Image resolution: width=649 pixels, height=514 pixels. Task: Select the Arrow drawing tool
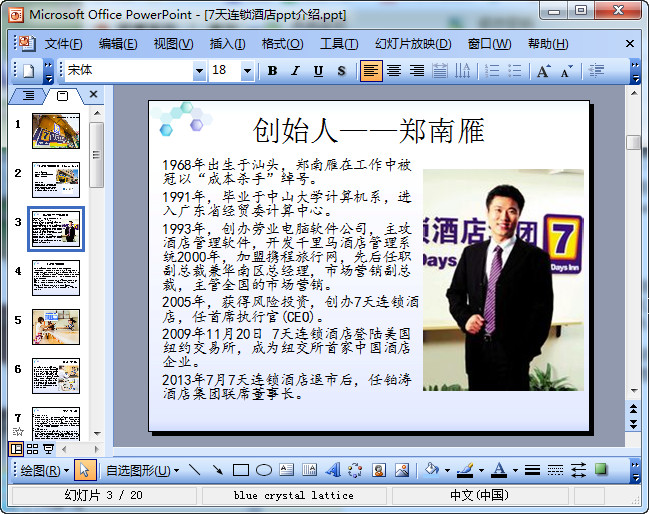[x=218, y=470]
